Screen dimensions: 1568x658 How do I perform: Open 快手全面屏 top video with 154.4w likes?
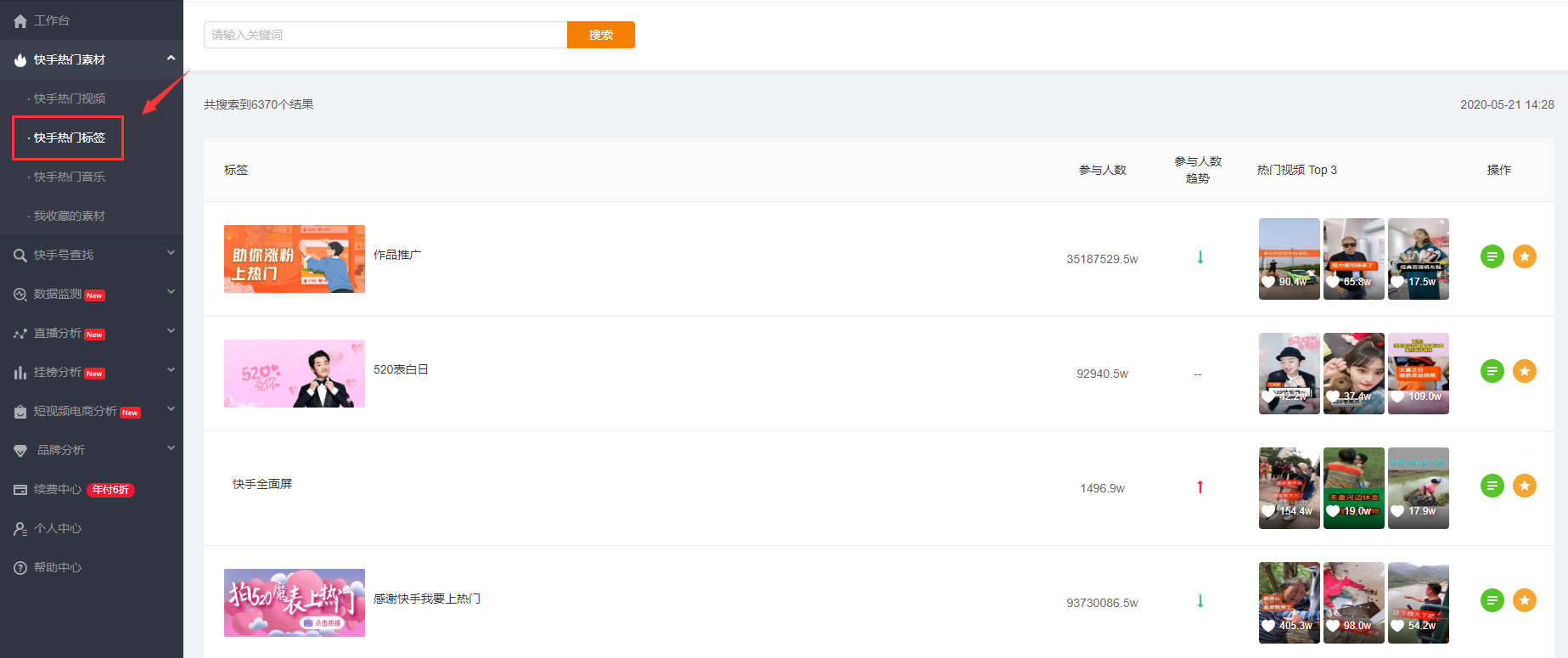pyautogui.click(x=1289, y=488)
